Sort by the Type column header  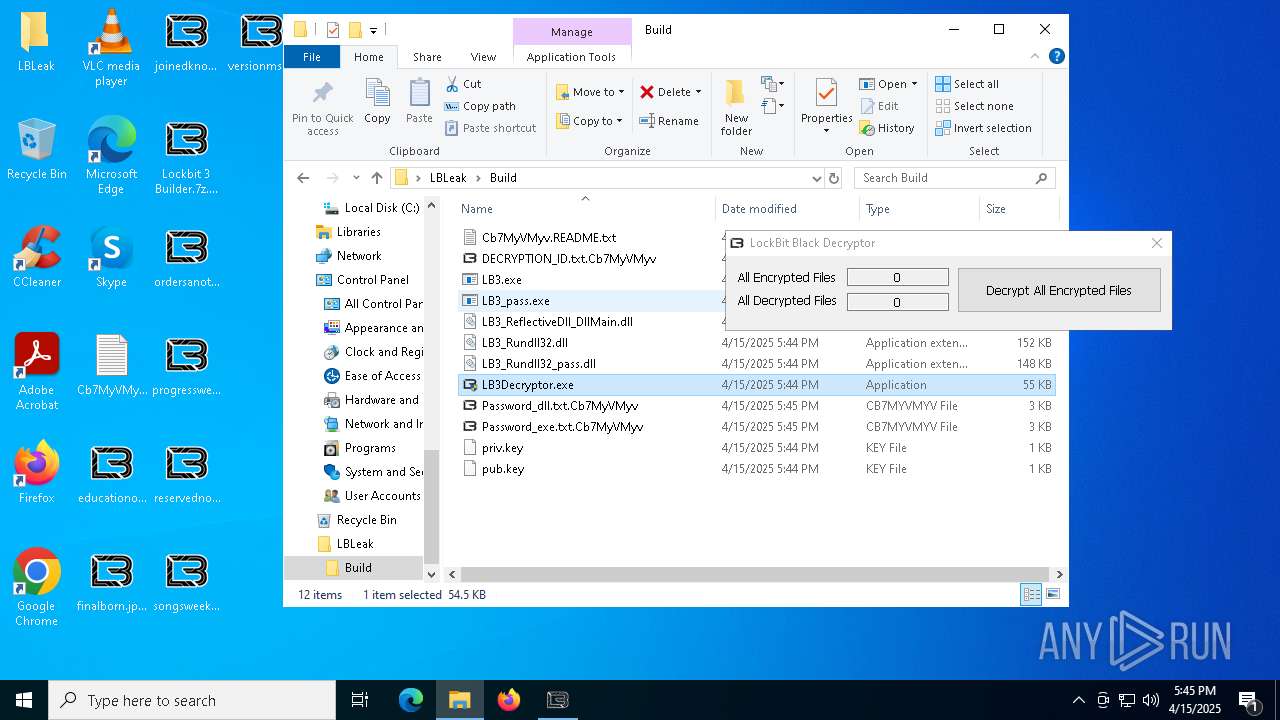coord(919,209)
